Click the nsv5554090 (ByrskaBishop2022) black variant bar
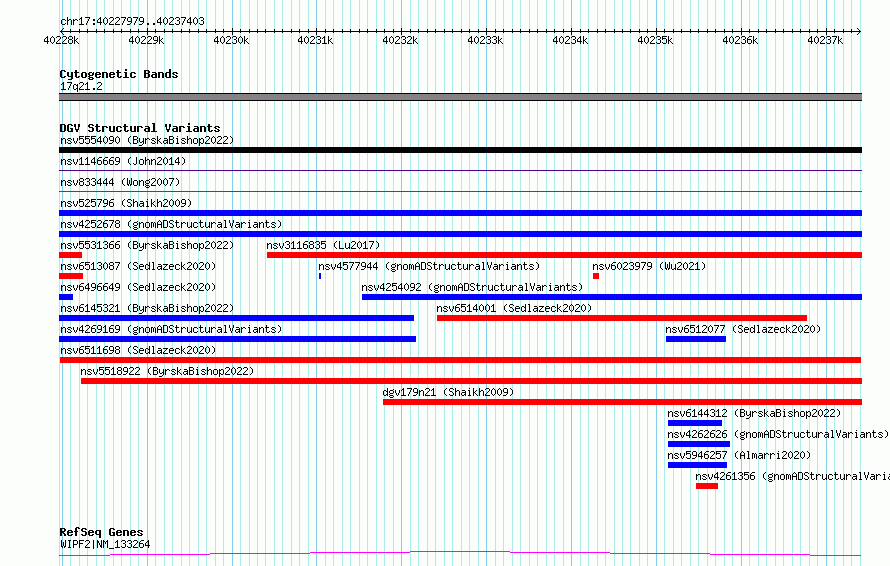Screen dimensions: 890x566 460,150
